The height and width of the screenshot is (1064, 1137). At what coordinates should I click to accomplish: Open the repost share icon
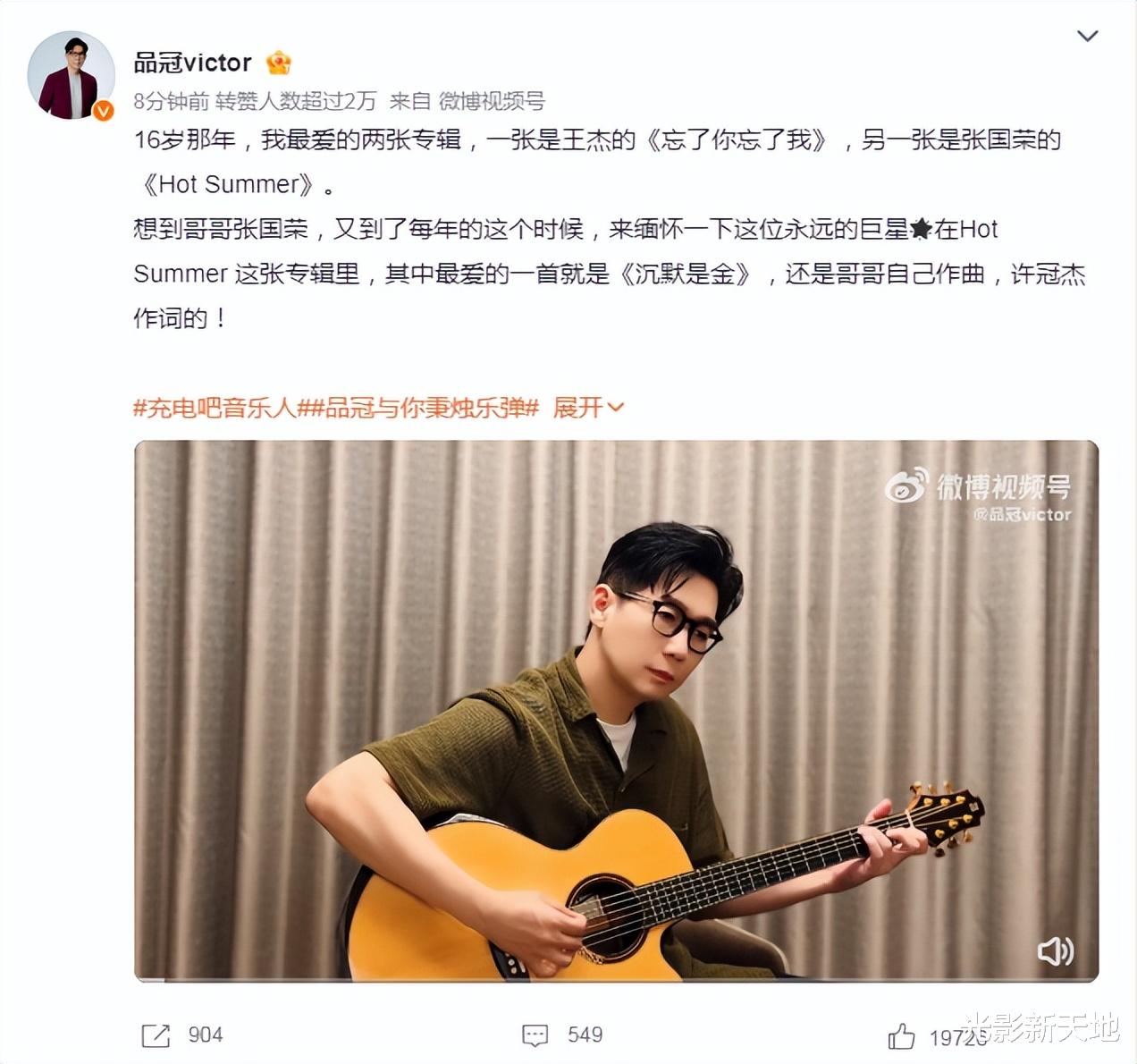coord(156,1035)
